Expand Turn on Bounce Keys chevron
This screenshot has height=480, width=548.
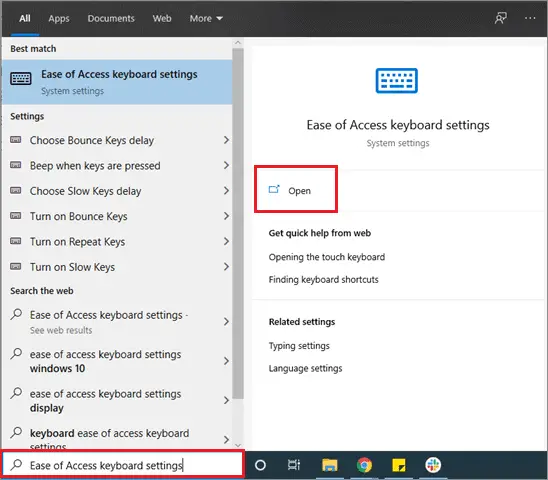click(x=226, y=216)
